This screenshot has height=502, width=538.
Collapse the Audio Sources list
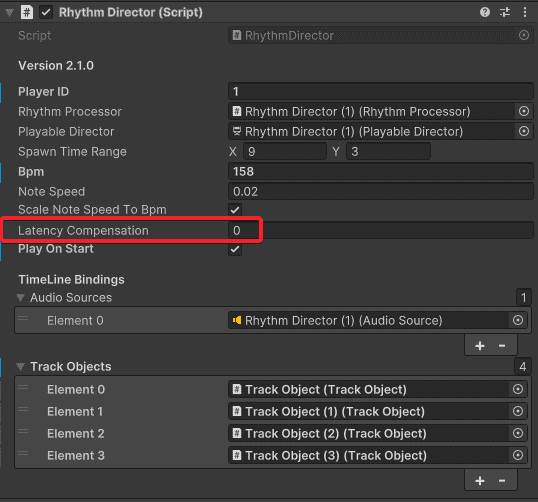pos(21,297)
